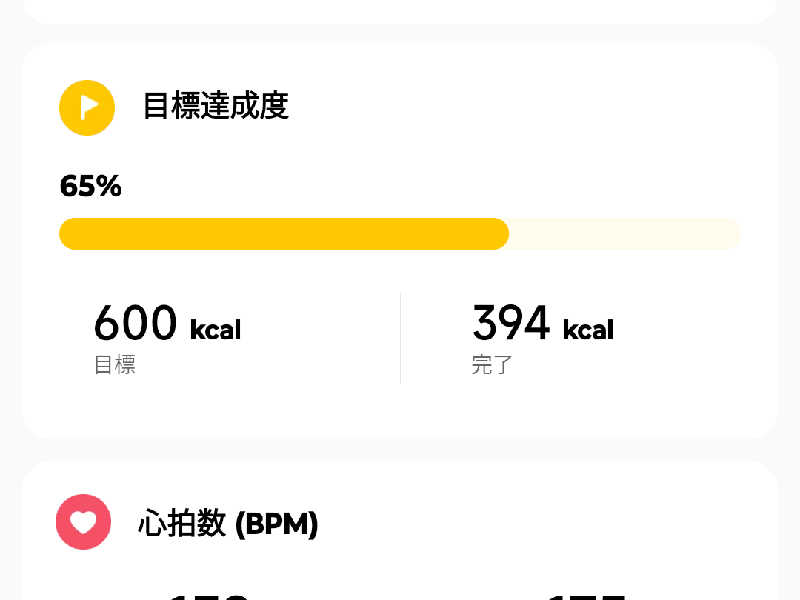The image size is (800, 600).
Task: Tap the partially visible card at the top
Action: (400, 11)
